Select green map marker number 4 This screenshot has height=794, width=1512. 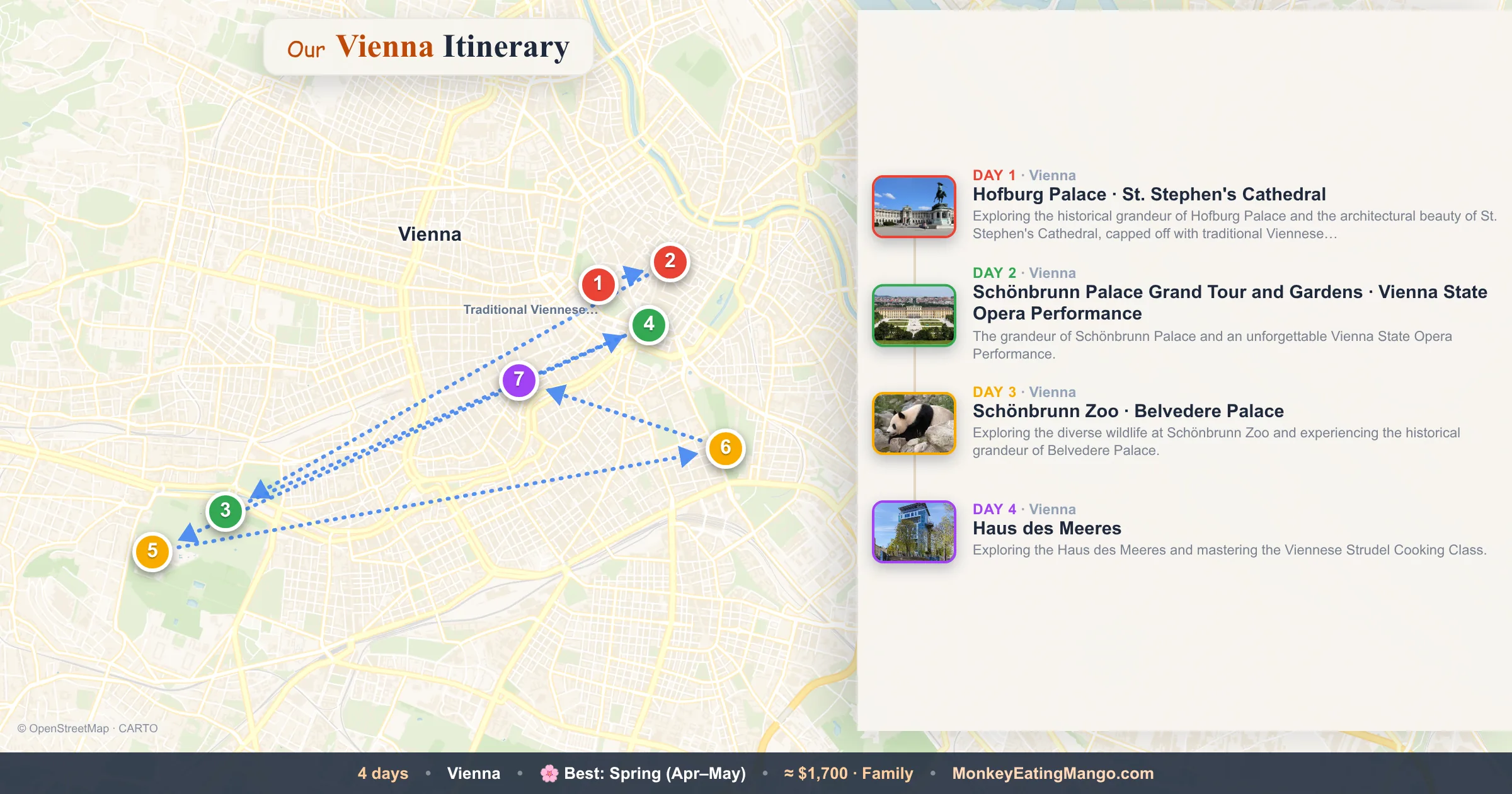click(x=649, y=325)
